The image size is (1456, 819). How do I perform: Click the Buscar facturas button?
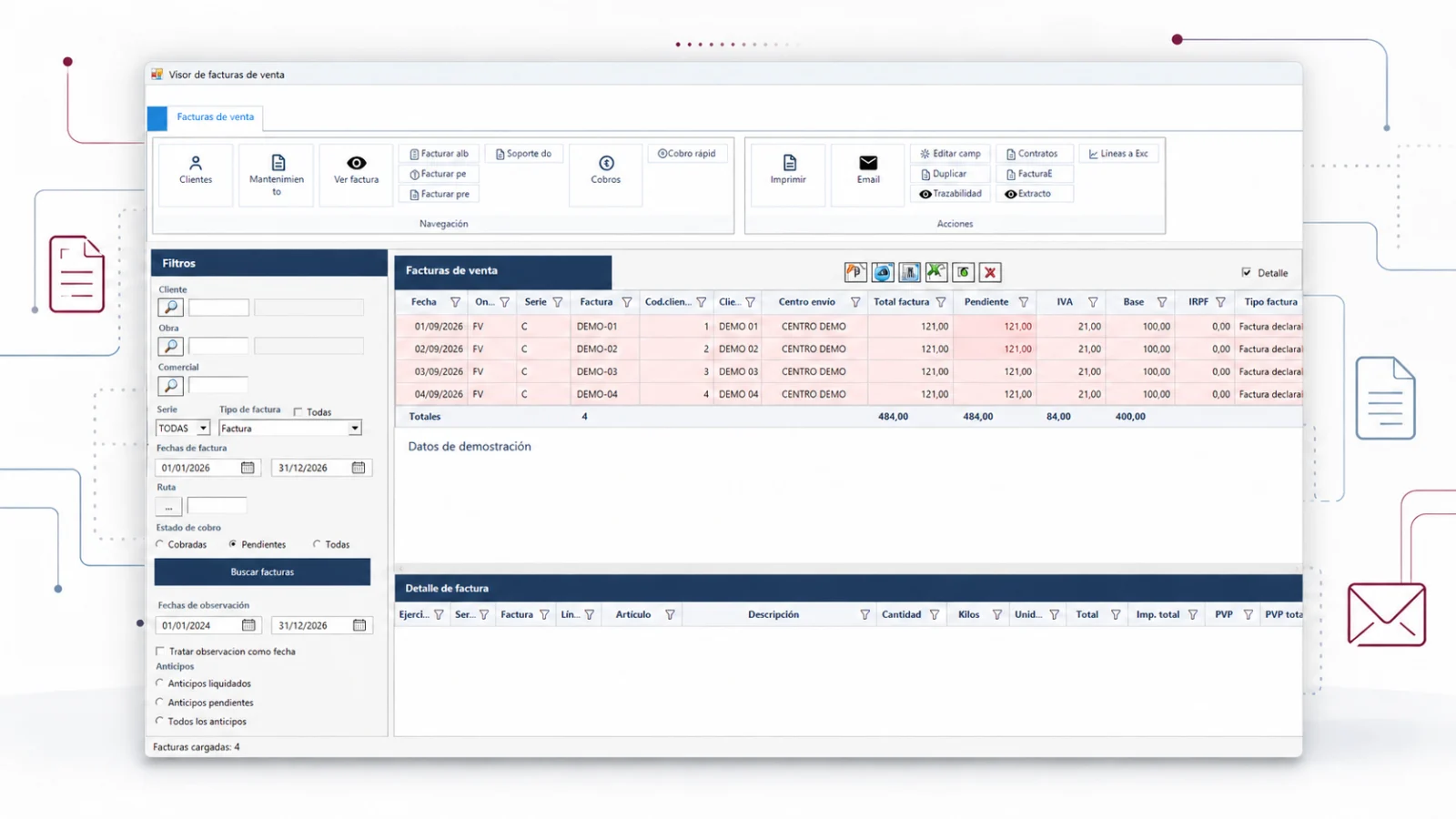(x=262, y=572)
